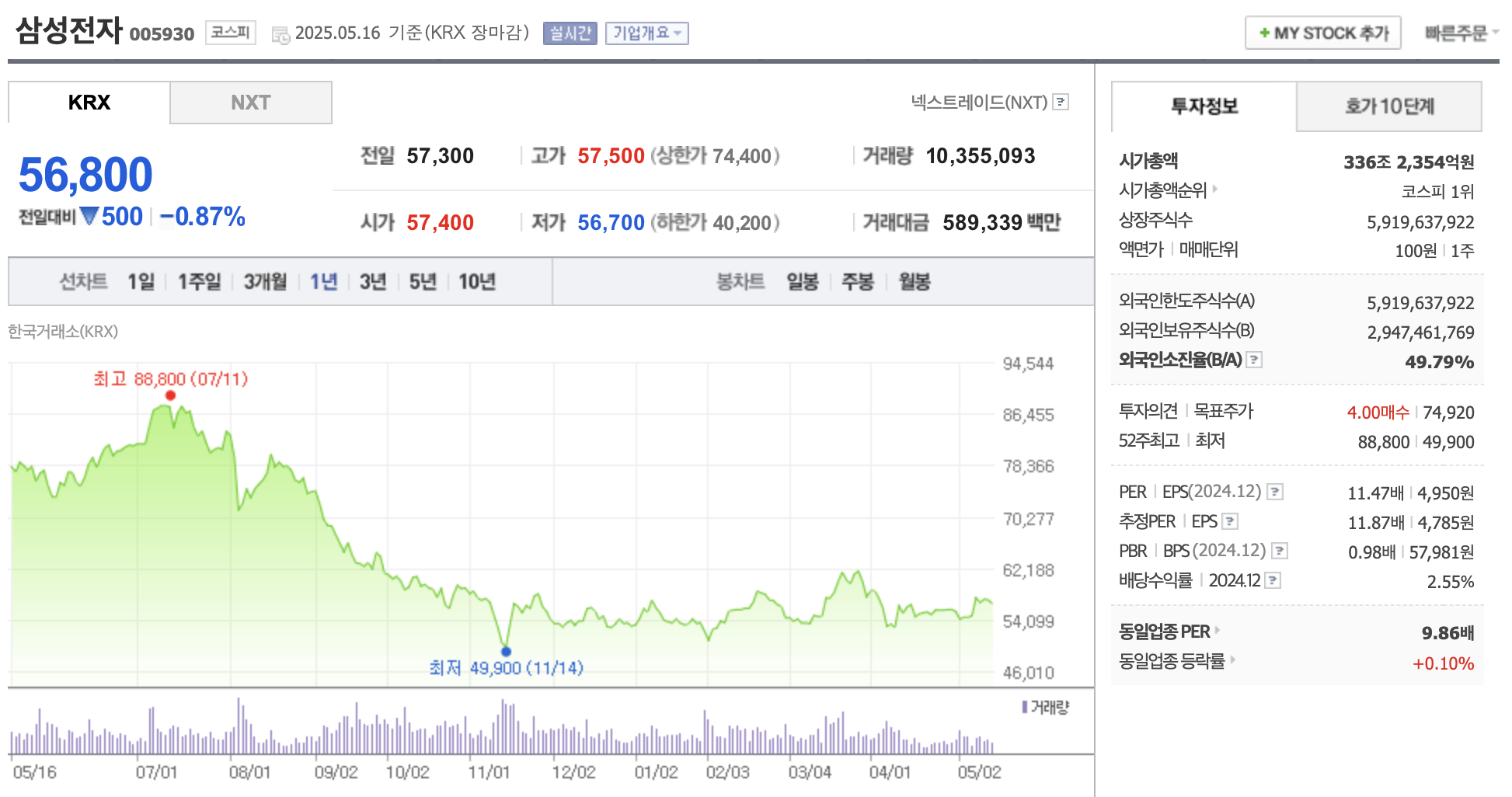The width and height of the screenshot is (1512, 797).
Task: Click the highest-price red dot on the chart
Action: point(170,395)
